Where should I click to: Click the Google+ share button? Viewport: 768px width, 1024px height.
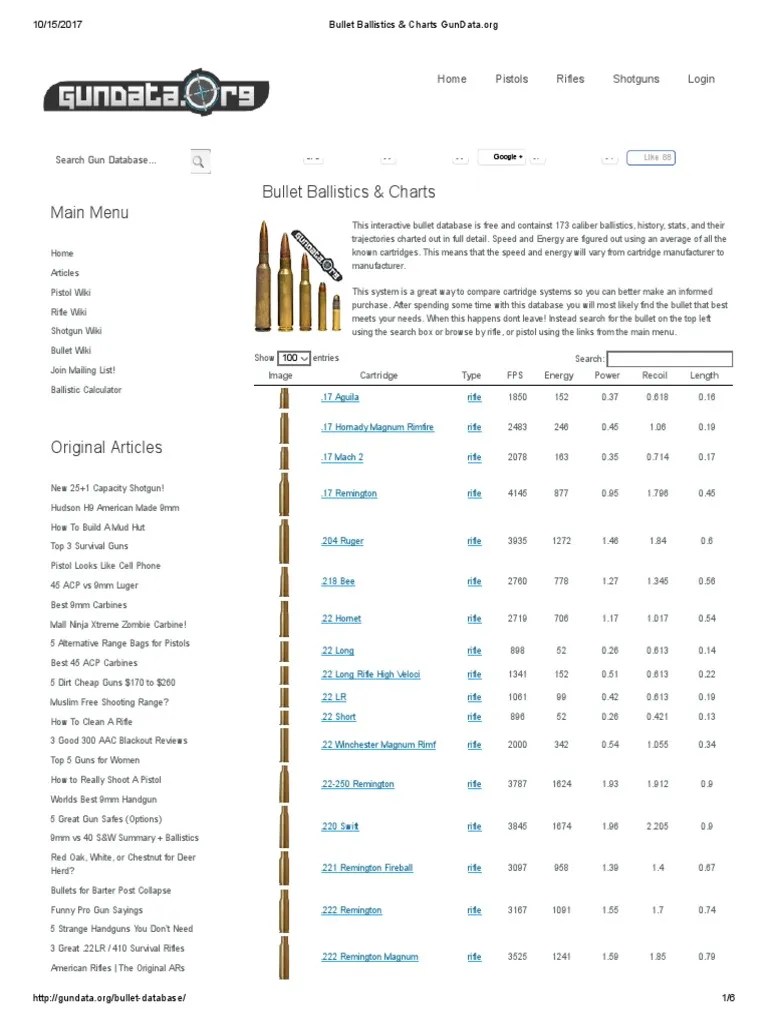[x=502, y=157]
